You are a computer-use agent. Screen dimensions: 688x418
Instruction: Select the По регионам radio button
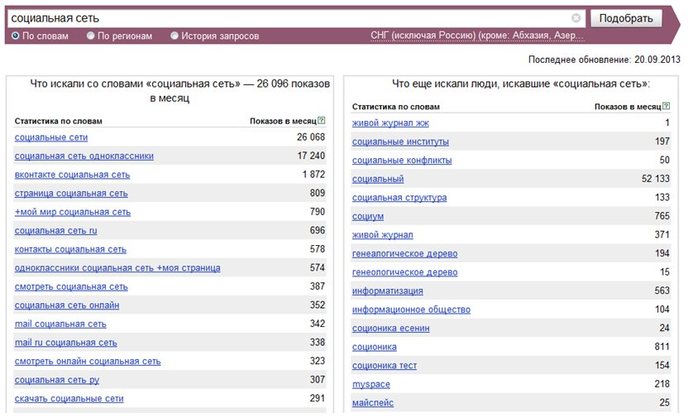[x=90, y=36]
